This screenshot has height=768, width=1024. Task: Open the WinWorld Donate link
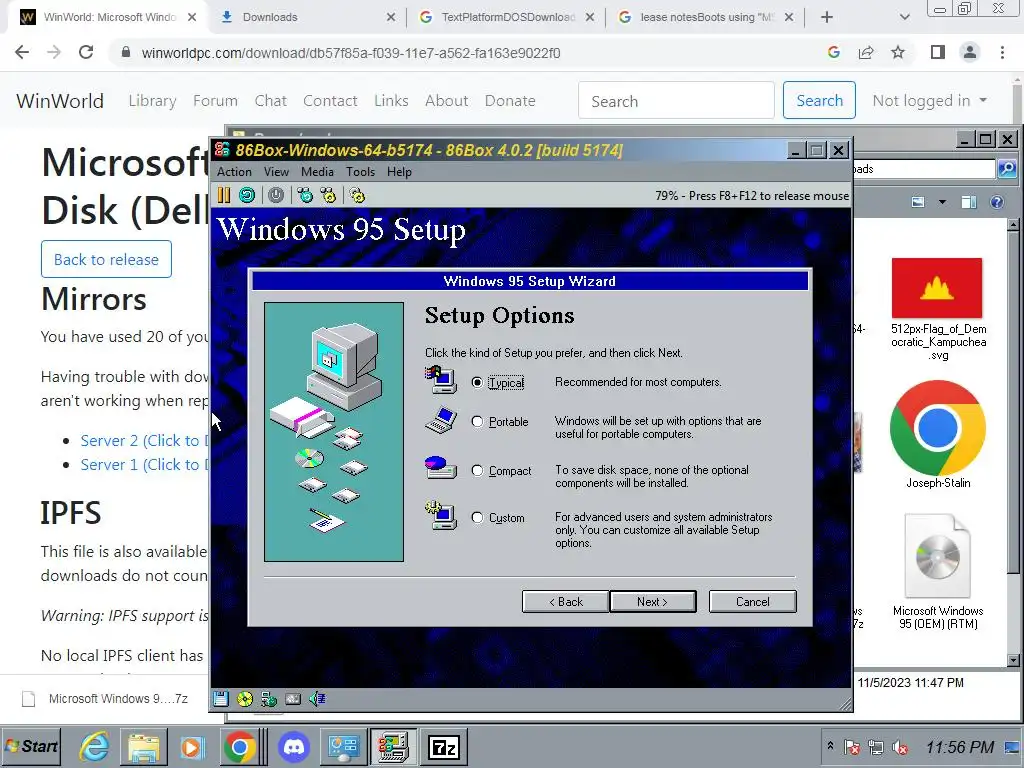pyautogui.click(x=510, y=101)
